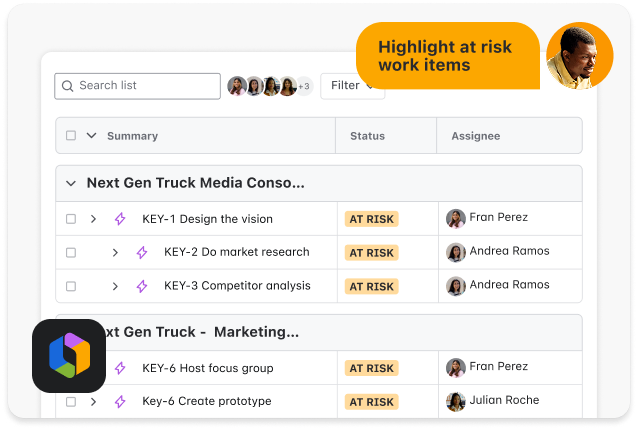Click the colorful hexagon app logo
This screenshot has height=428, width=636.
pyautogui.click(x=69, y=356)
